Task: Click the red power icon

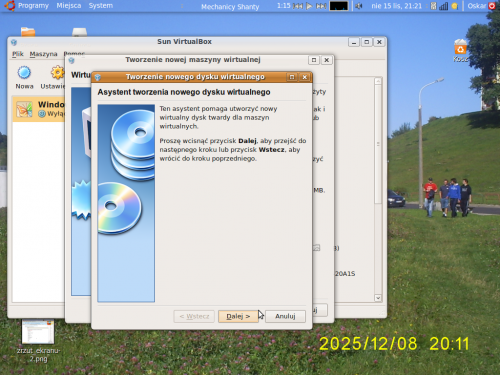Action: coord(492,6)
